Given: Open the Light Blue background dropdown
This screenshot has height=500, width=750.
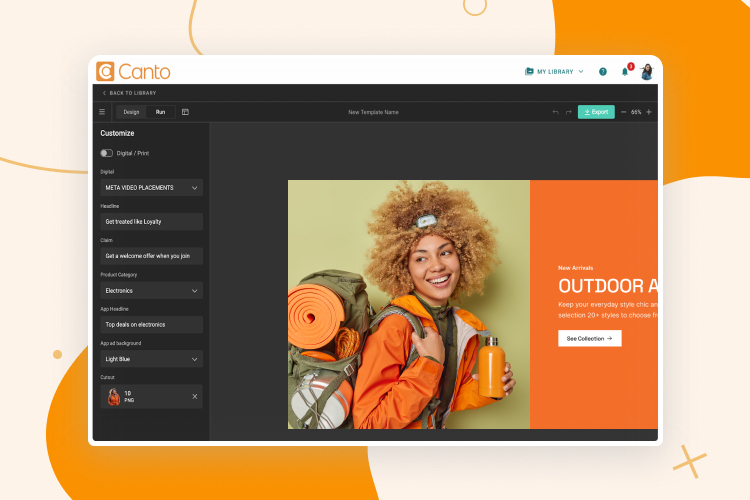Looking at the screenshot, I should pyautogui.click(x=151, y=359).
